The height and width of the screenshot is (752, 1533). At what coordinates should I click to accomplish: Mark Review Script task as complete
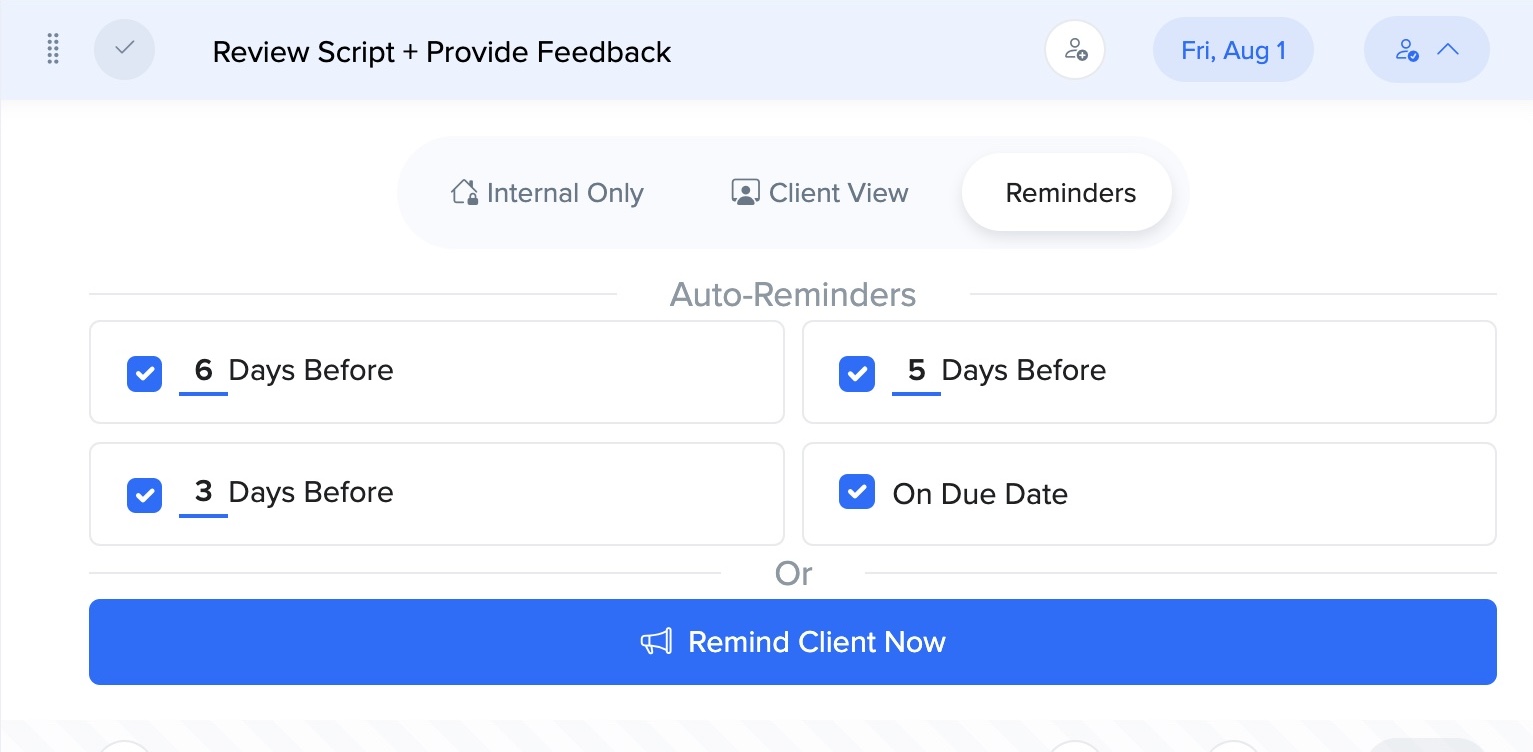pyautogui.click(x=125, y=49)
